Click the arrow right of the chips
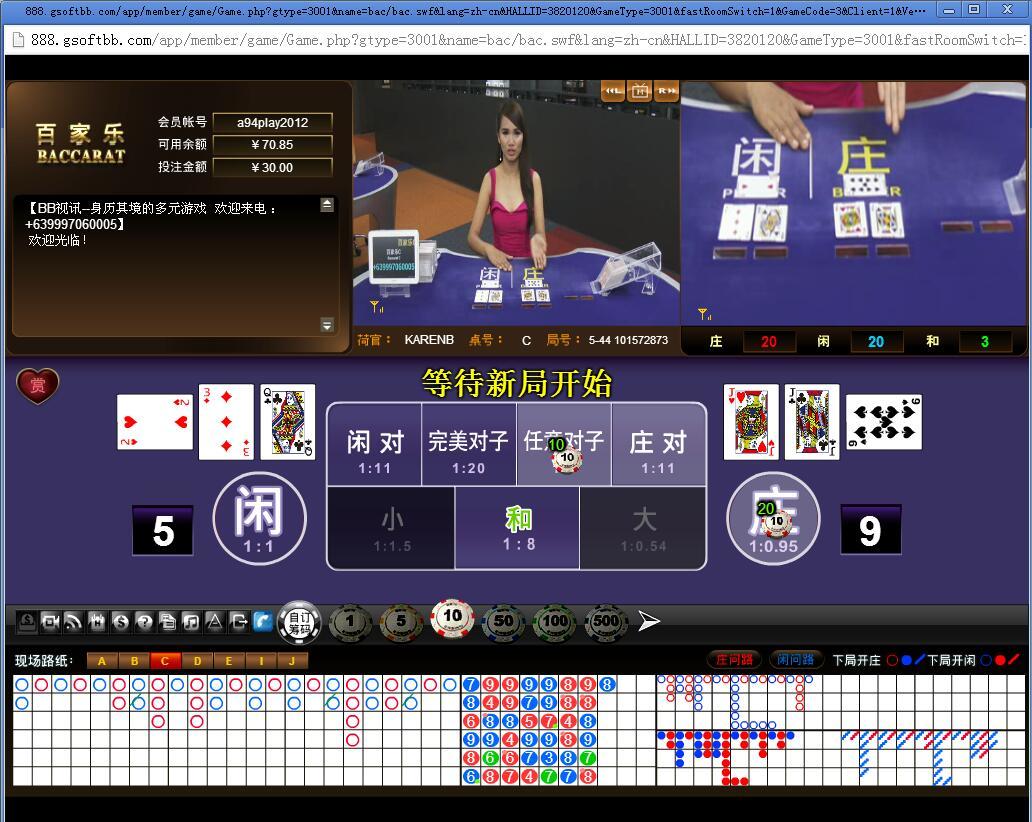This screenshot has height=822, width=1032. (649, 622)
